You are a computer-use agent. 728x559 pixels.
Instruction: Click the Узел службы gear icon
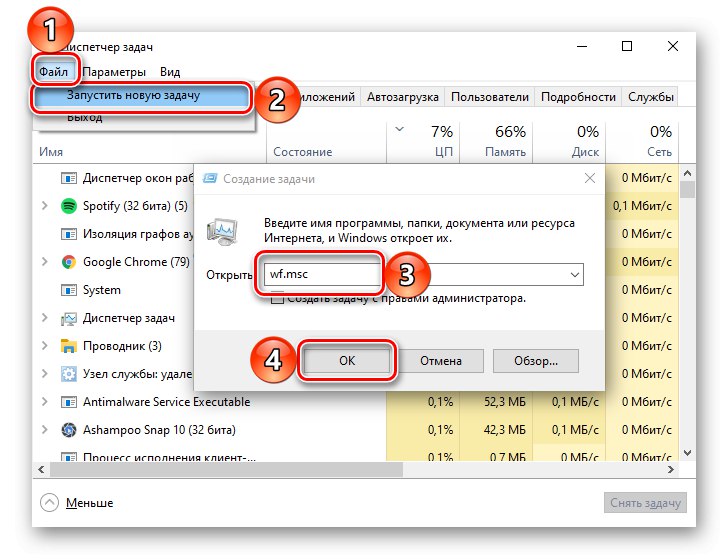pos(69,374)
